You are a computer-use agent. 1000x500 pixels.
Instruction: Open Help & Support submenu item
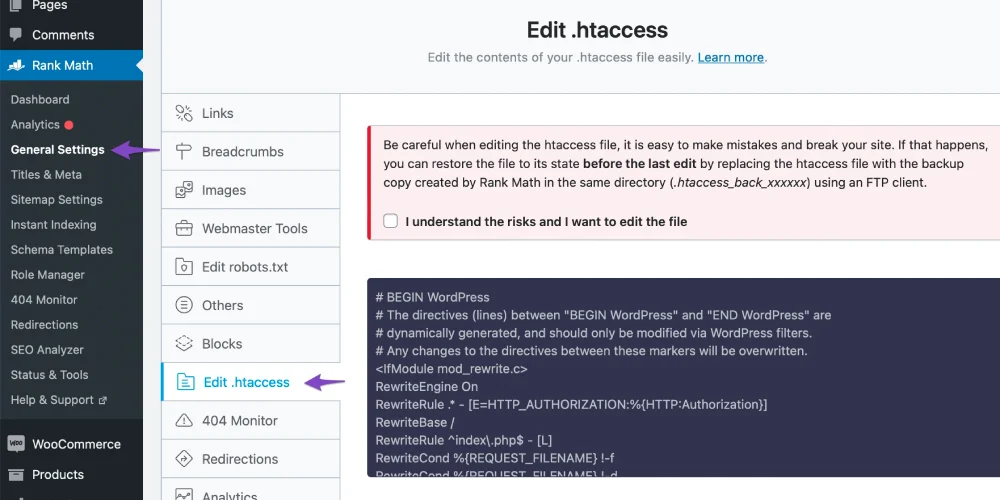52,400
